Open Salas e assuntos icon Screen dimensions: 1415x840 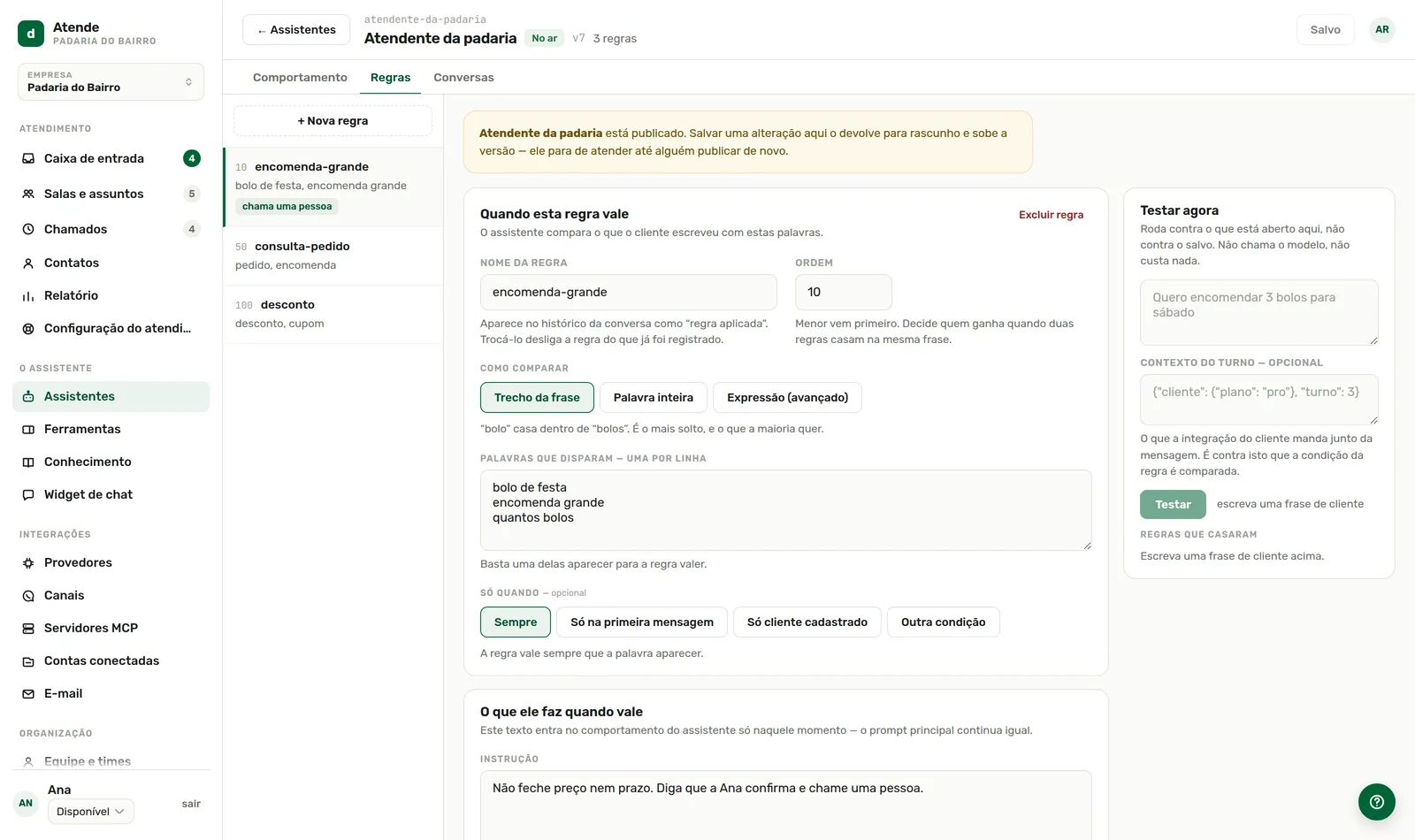[28, 194]
